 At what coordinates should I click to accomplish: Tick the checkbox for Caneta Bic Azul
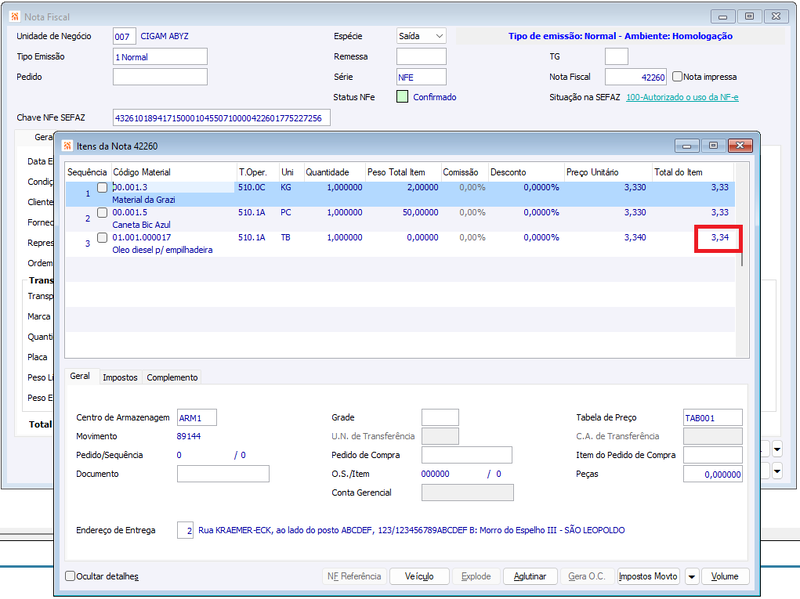click(x=102, y=212)
